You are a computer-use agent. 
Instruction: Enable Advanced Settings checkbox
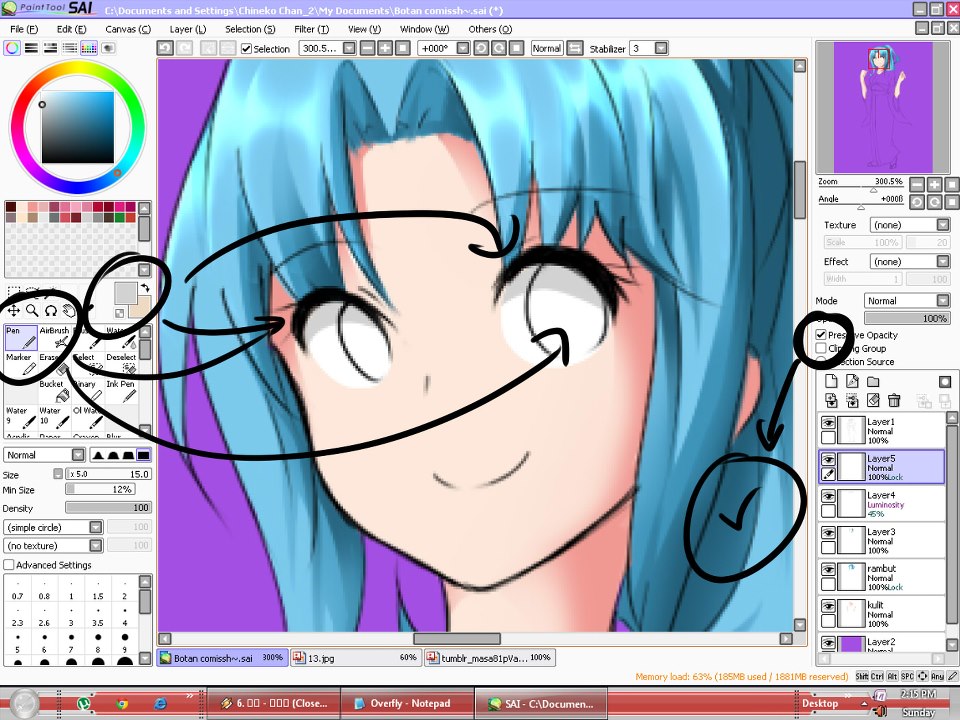click(x=9, y=564)
